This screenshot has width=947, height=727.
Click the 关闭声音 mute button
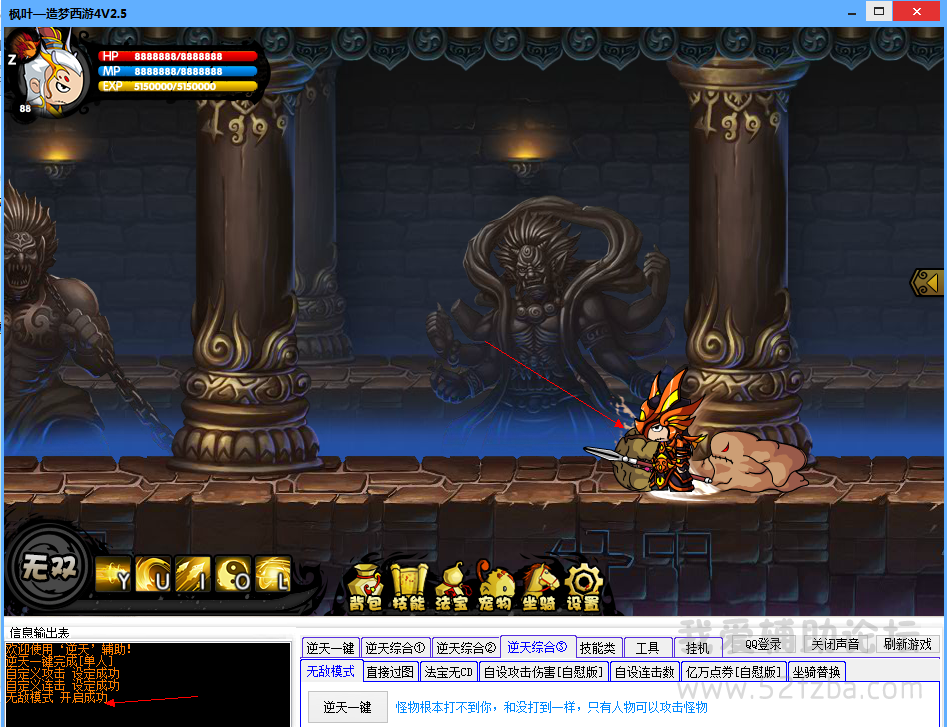835,644
